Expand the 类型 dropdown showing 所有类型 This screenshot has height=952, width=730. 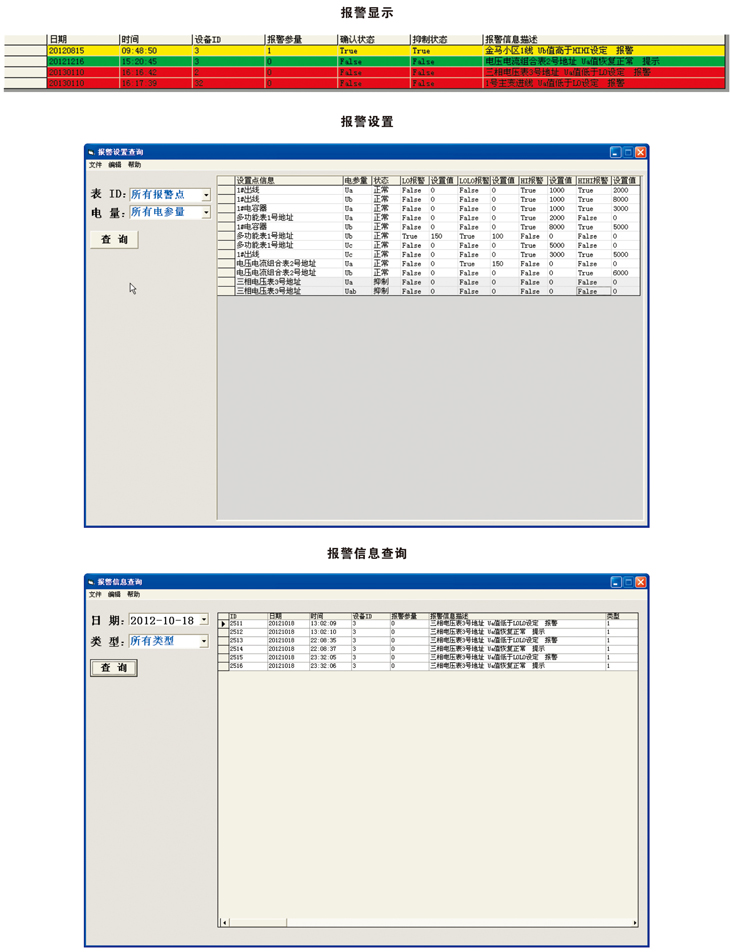(x=204, y=642)
